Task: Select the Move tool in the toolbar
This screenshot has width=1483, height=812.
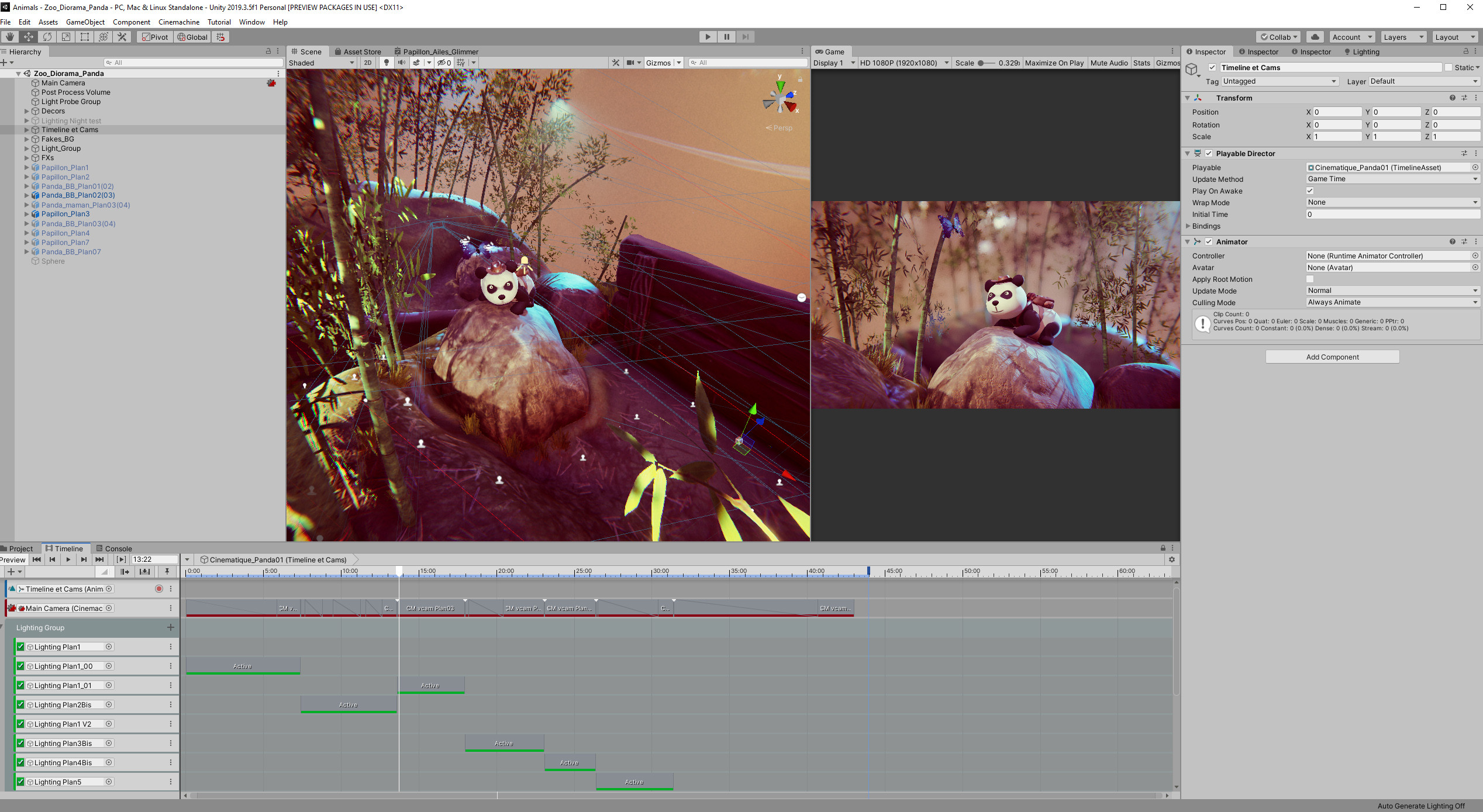Action: [x=28, y=37]
